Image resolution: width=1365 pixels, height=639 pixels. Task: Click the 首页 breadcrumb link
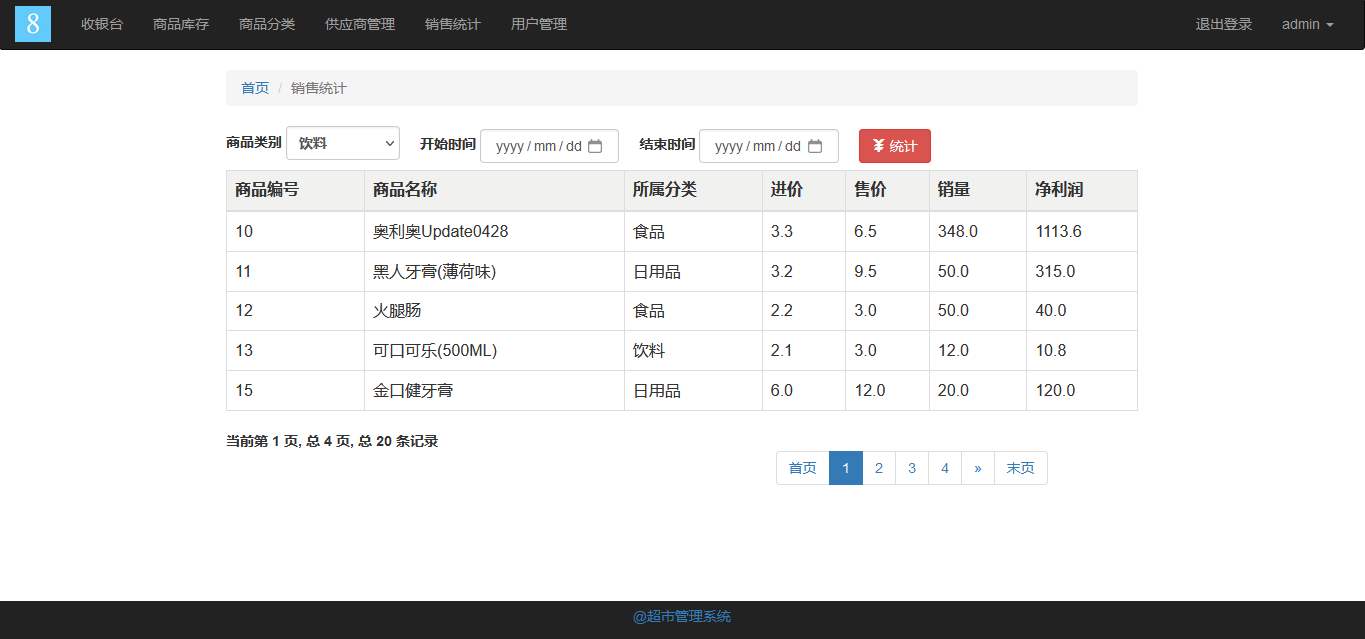pyautogui.click(x=255, y=88)
